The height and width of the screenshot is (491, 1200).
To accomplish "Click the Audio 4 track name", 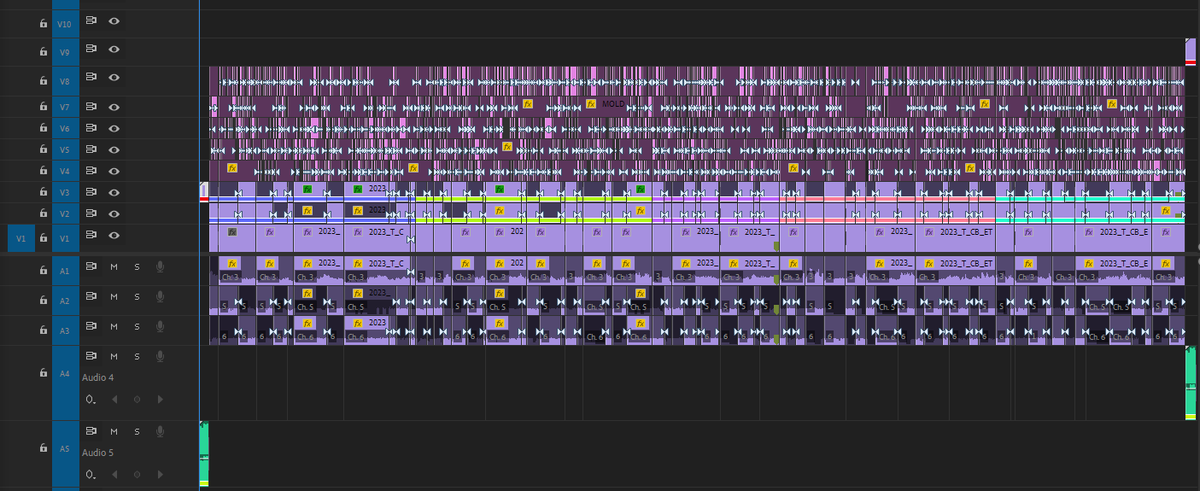I will pos(98,378).
